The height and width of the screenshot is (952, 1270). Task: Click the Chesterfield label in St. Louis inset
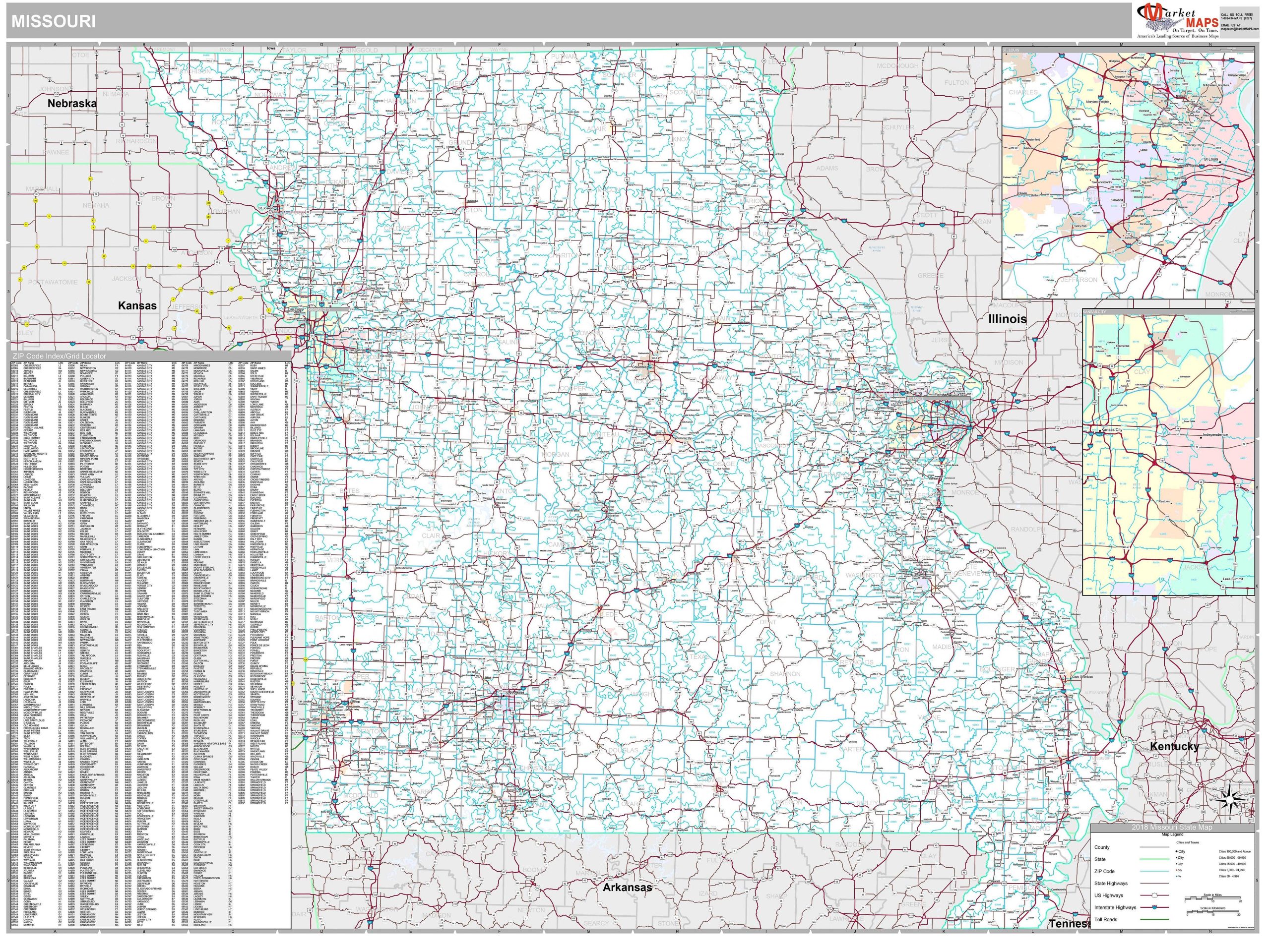pos(1032,139)
